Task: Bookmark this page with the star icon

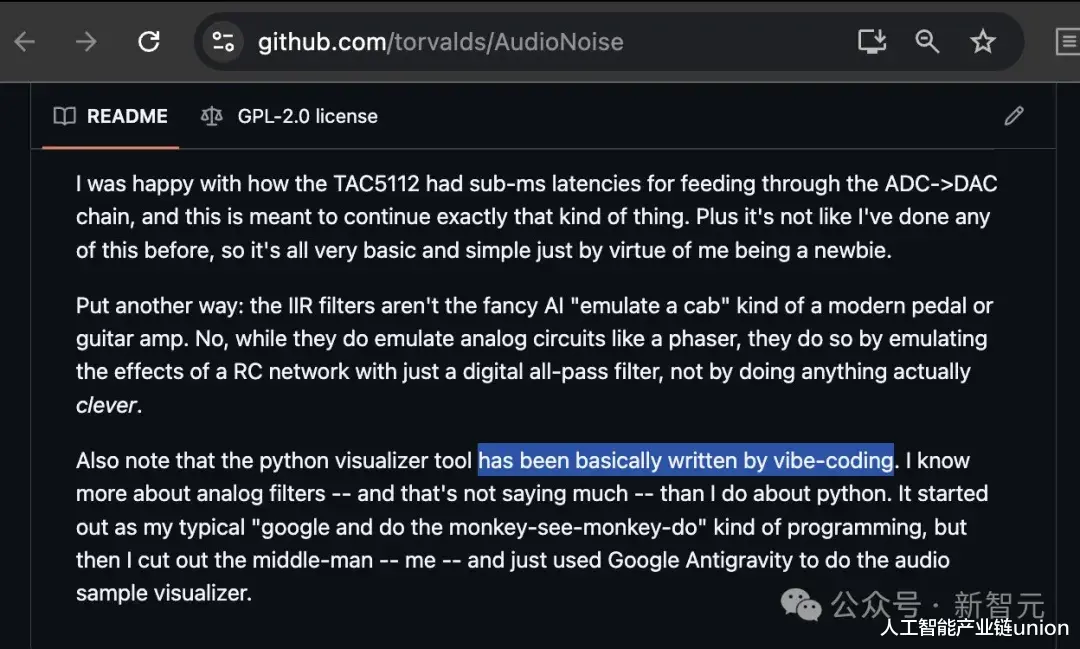Action: pyautogui.click(x=983, y=42)
